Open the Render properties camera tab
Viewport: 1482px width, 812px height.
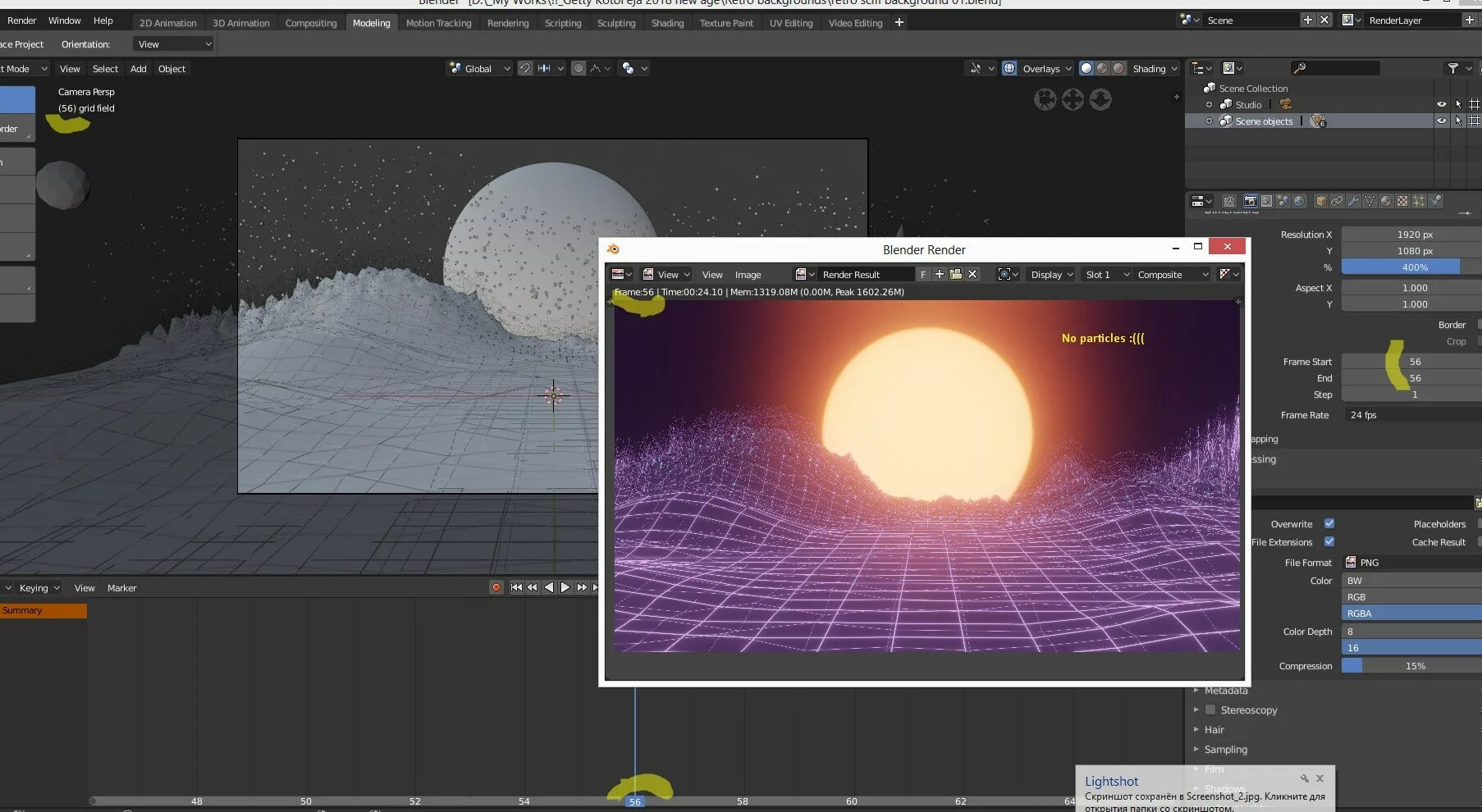(1250, 201)
